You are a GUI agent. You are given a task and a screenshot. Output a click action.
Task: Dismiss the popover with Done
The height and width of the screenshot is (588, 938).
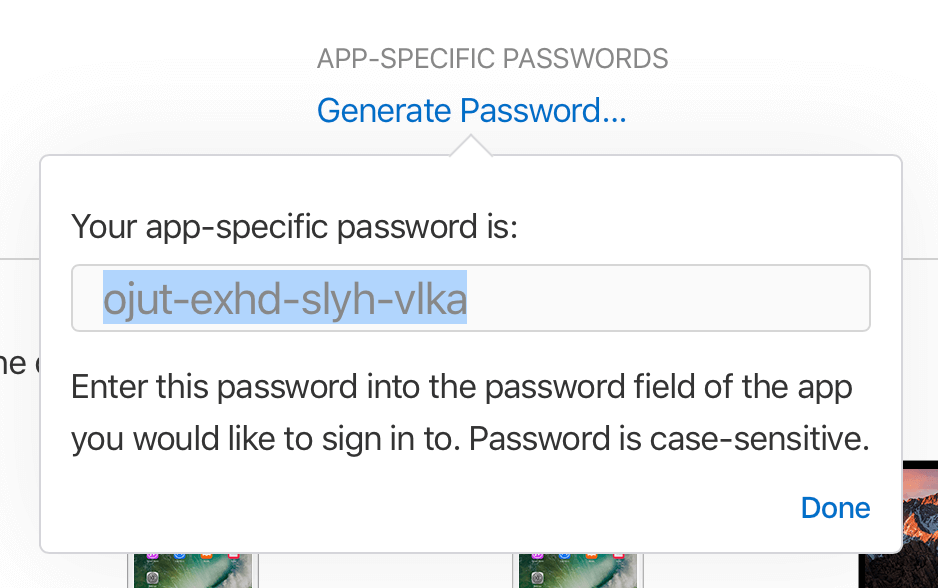(835, 508)
